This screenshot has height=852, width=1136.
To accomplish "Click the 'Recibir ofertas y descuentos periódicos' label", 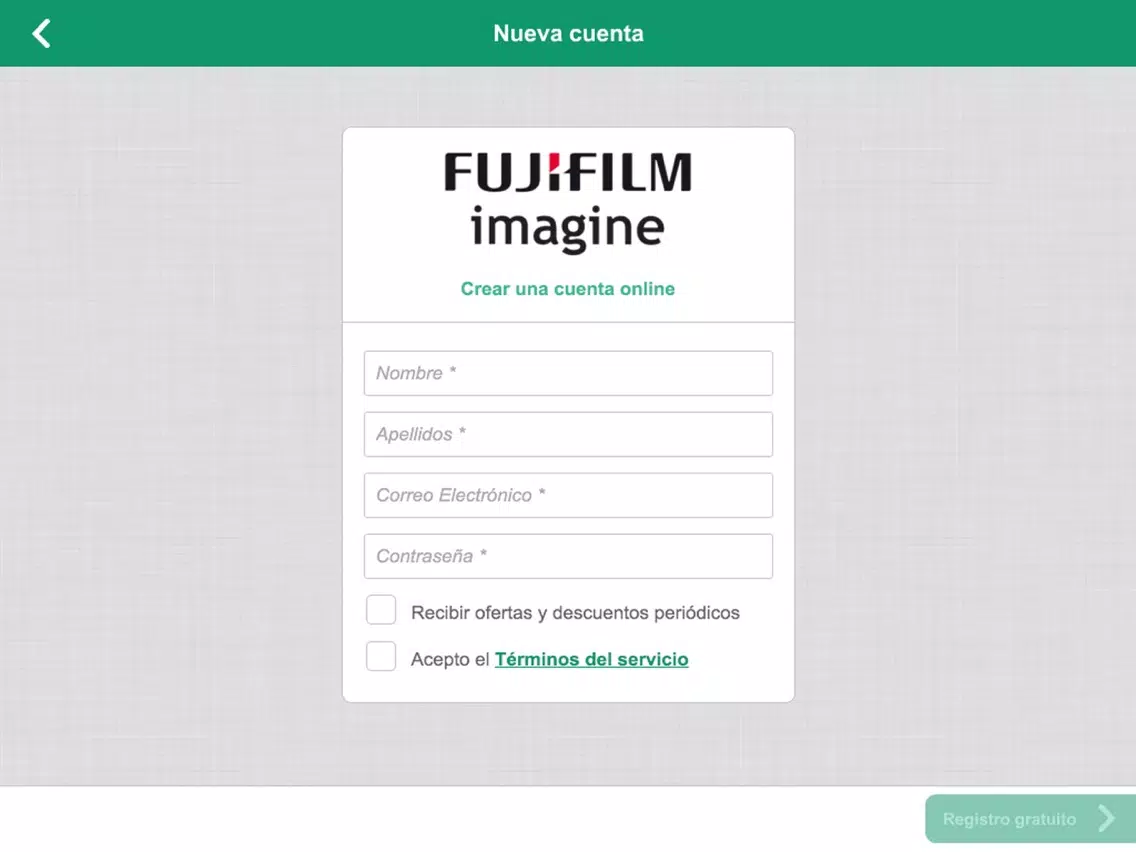I will pyautogui.click(x=575, y=613).
